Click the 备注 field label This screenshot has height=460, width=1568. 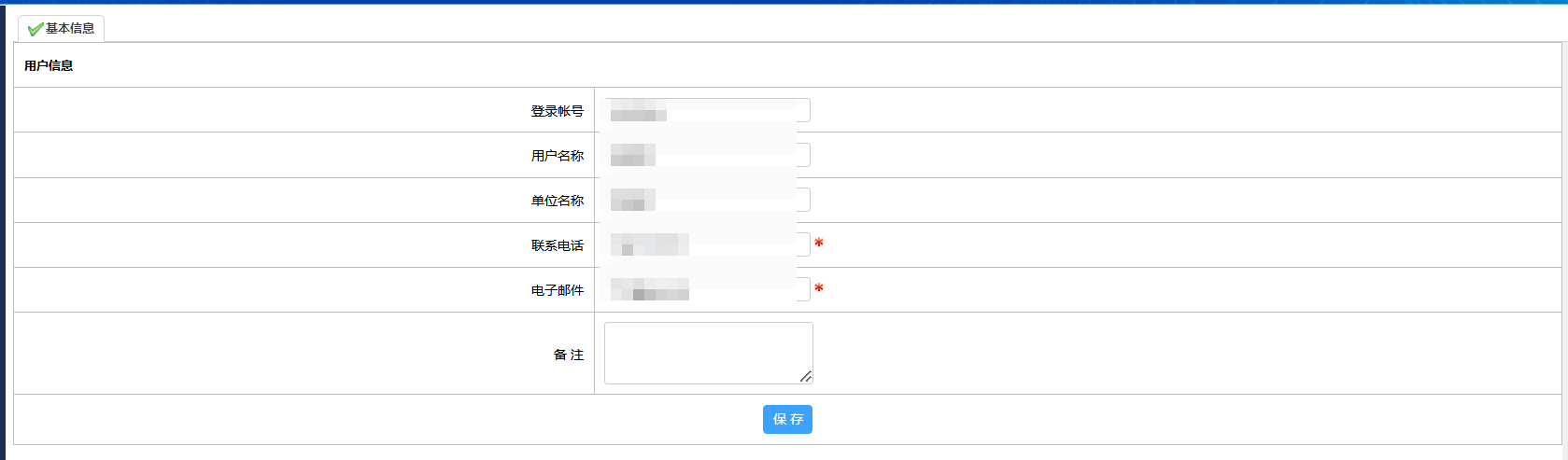568,355
